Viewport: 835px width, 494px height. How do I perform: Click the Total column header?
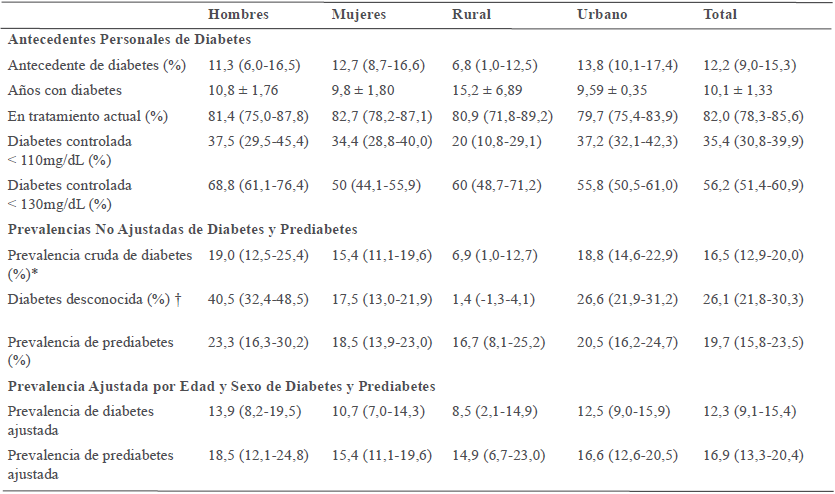click(719, 14)
